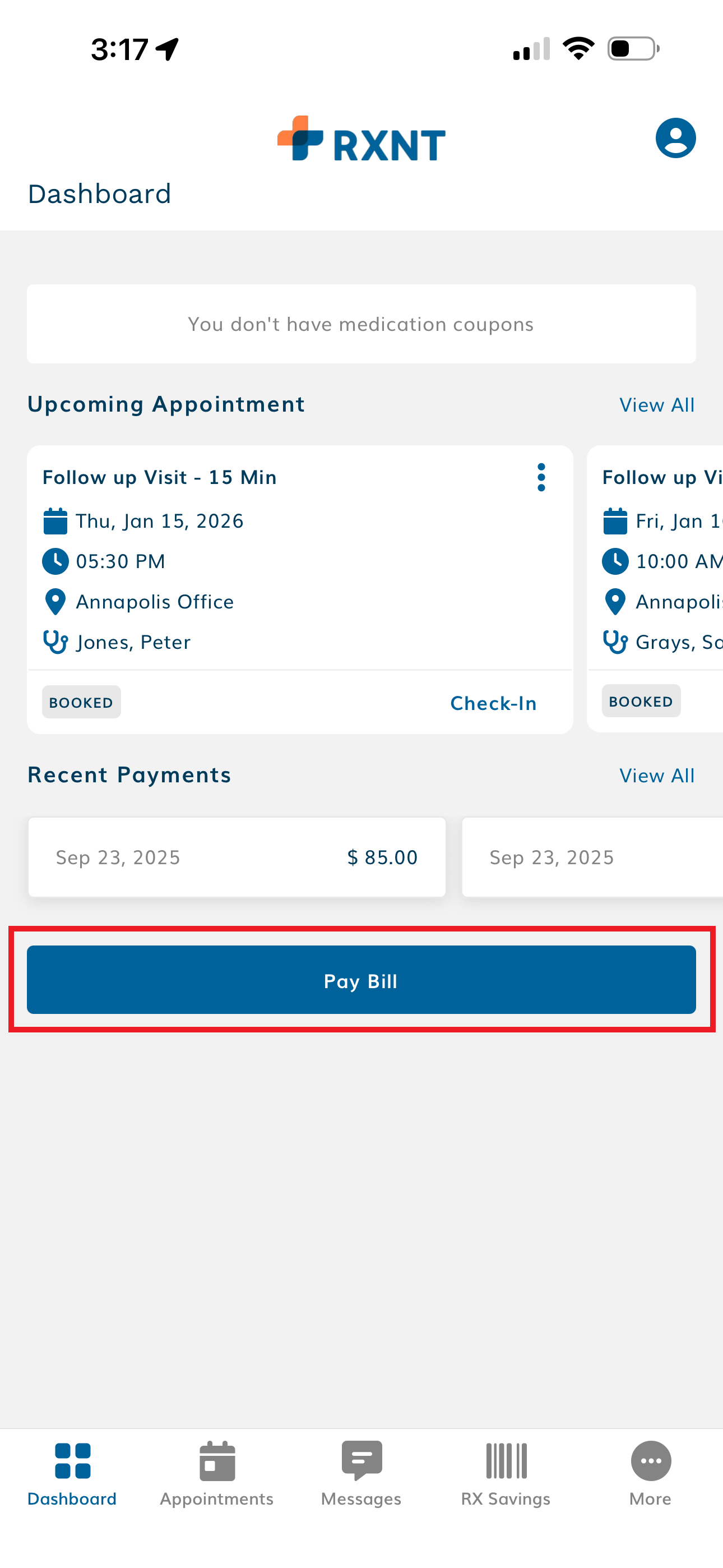Open options for the Jan 15 appointment
Image resolution: width=723 pixels, height=1568 pixels.
pyautogui.click(x=541, y=477)
